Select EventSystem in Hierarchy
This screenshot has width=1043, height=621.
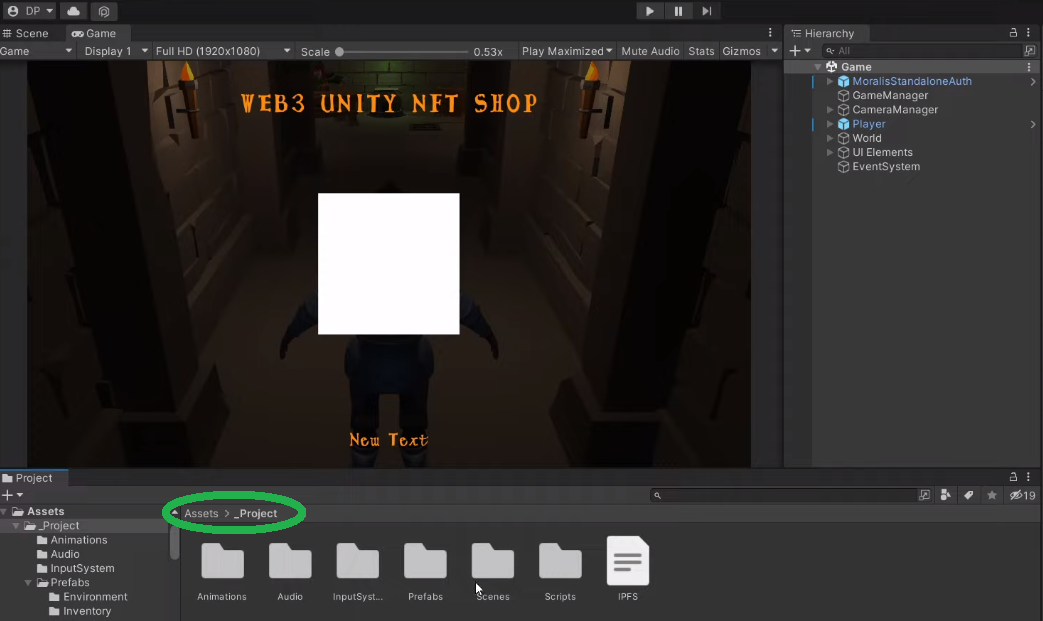(x=886, y=167)
